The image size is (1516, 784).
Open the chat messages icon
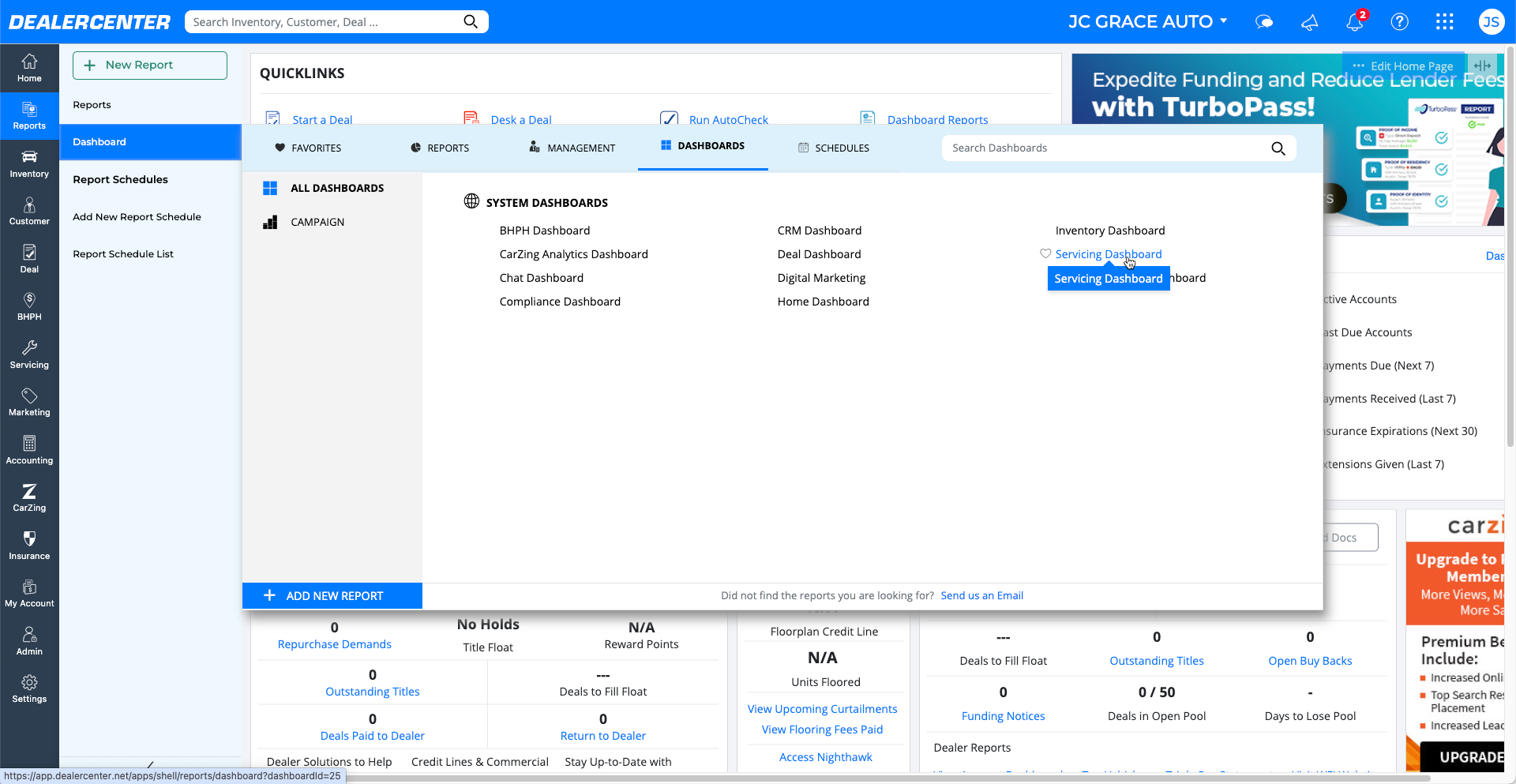coord(1264,21)
